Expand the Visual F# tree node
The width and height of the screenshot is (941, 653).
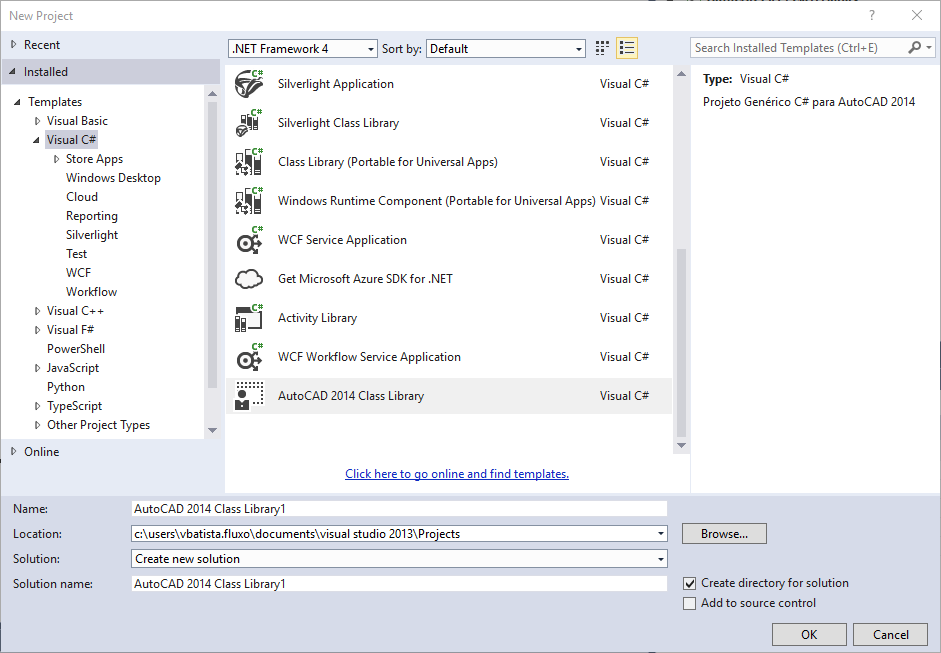click(37, 330)
